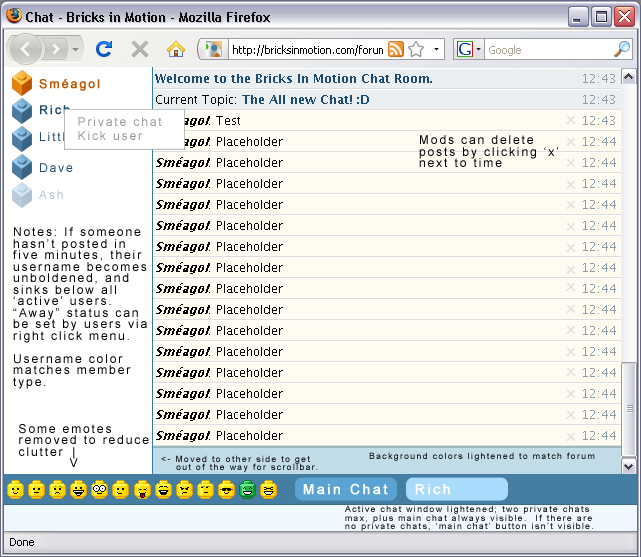This screenshot has width=641, height=557.
Task: Minimize the Firefox window
Action: (577, 17)
